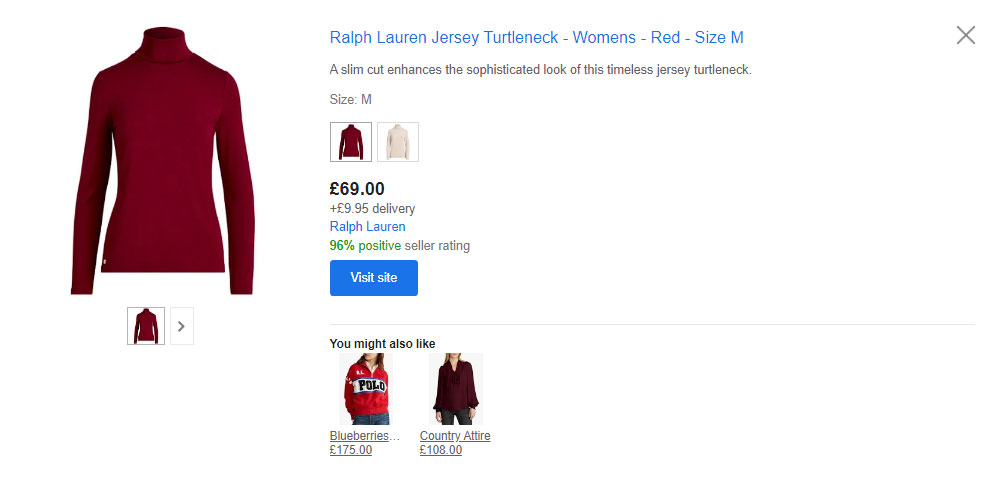This screenshot has width=1001, height=482.
Task: Click the Size: M label
Action: click(350, 100)
